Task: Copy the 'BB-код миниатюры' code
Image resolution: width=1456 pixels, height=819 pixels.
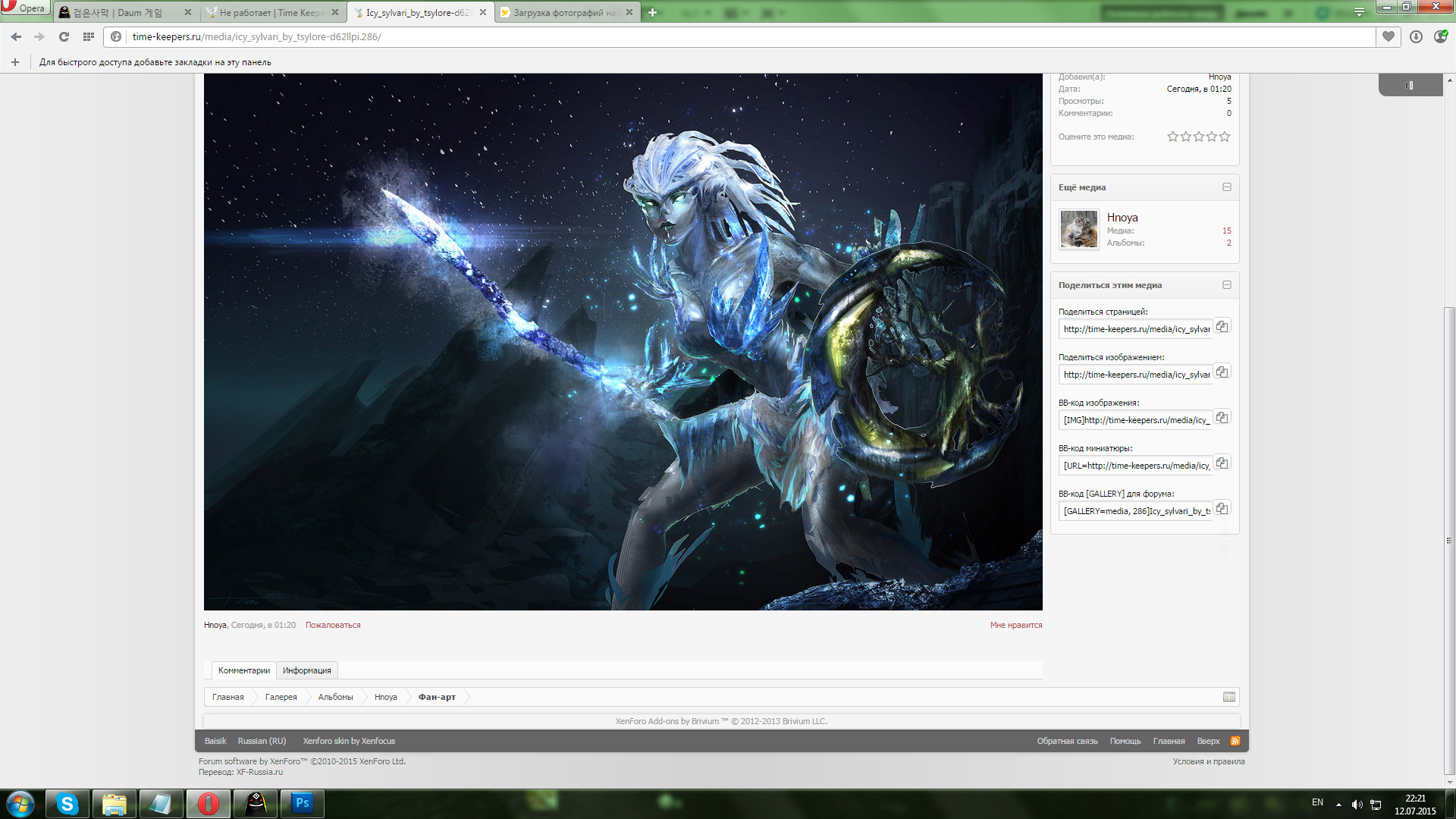Action: coord(1222,463)
